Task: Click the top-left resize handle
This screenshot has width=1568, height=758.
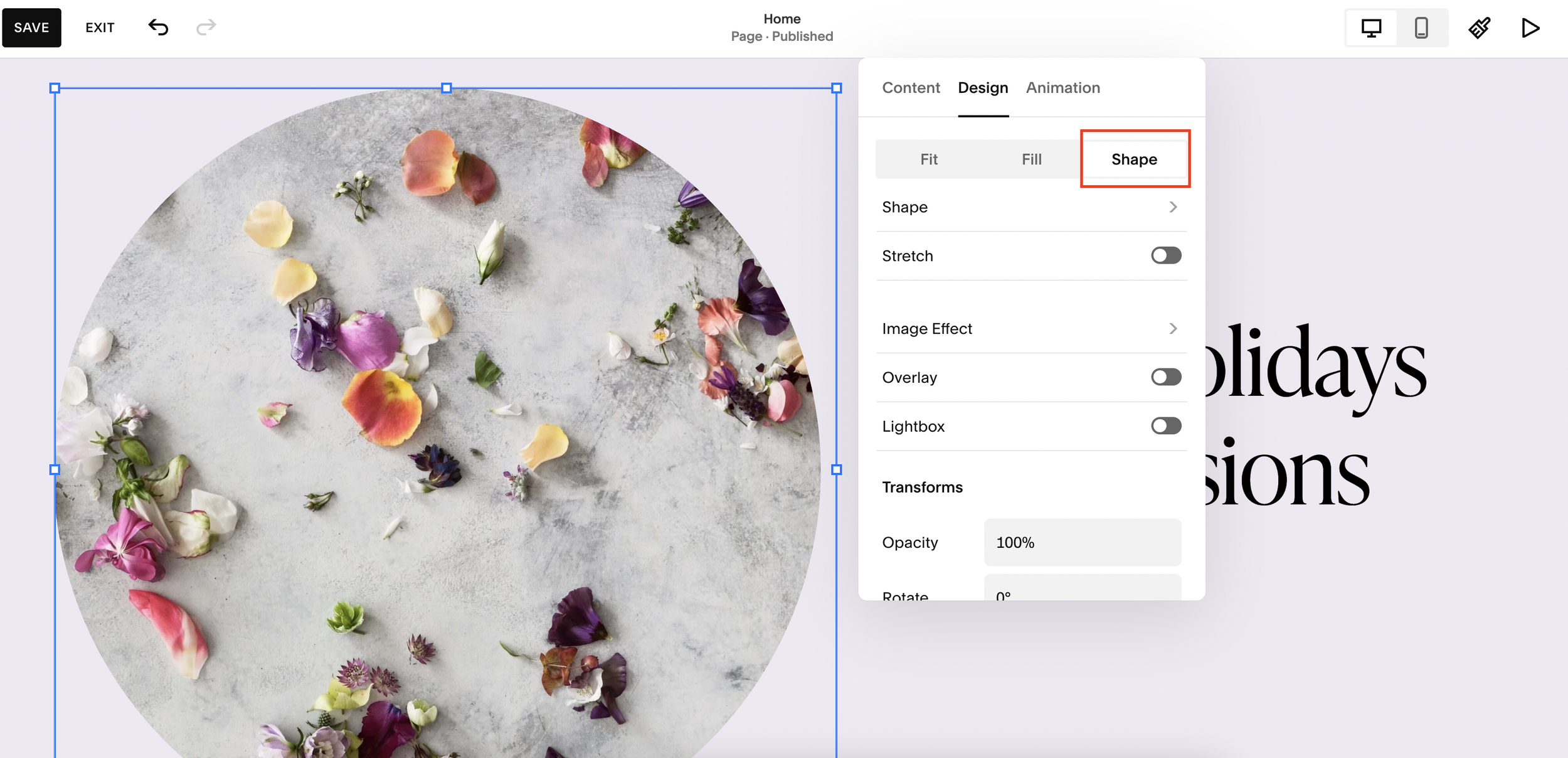Action: tap(55, 88)
